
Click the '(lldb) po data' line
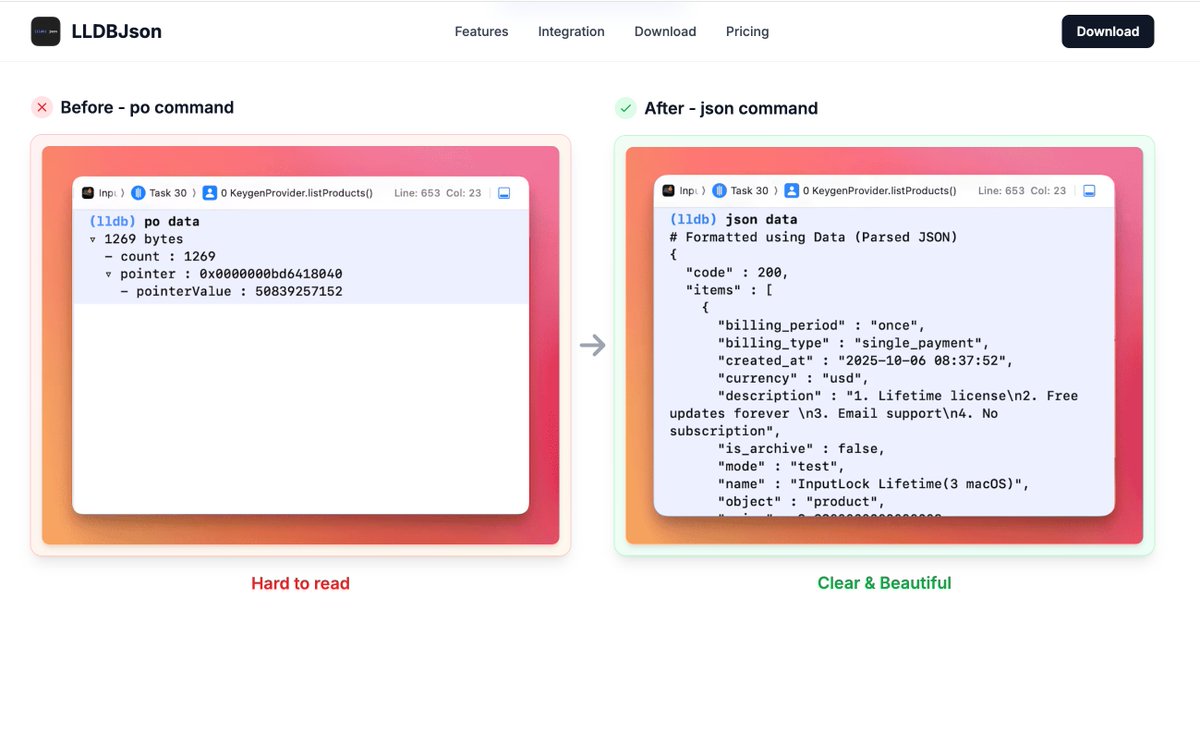[144, 221]
